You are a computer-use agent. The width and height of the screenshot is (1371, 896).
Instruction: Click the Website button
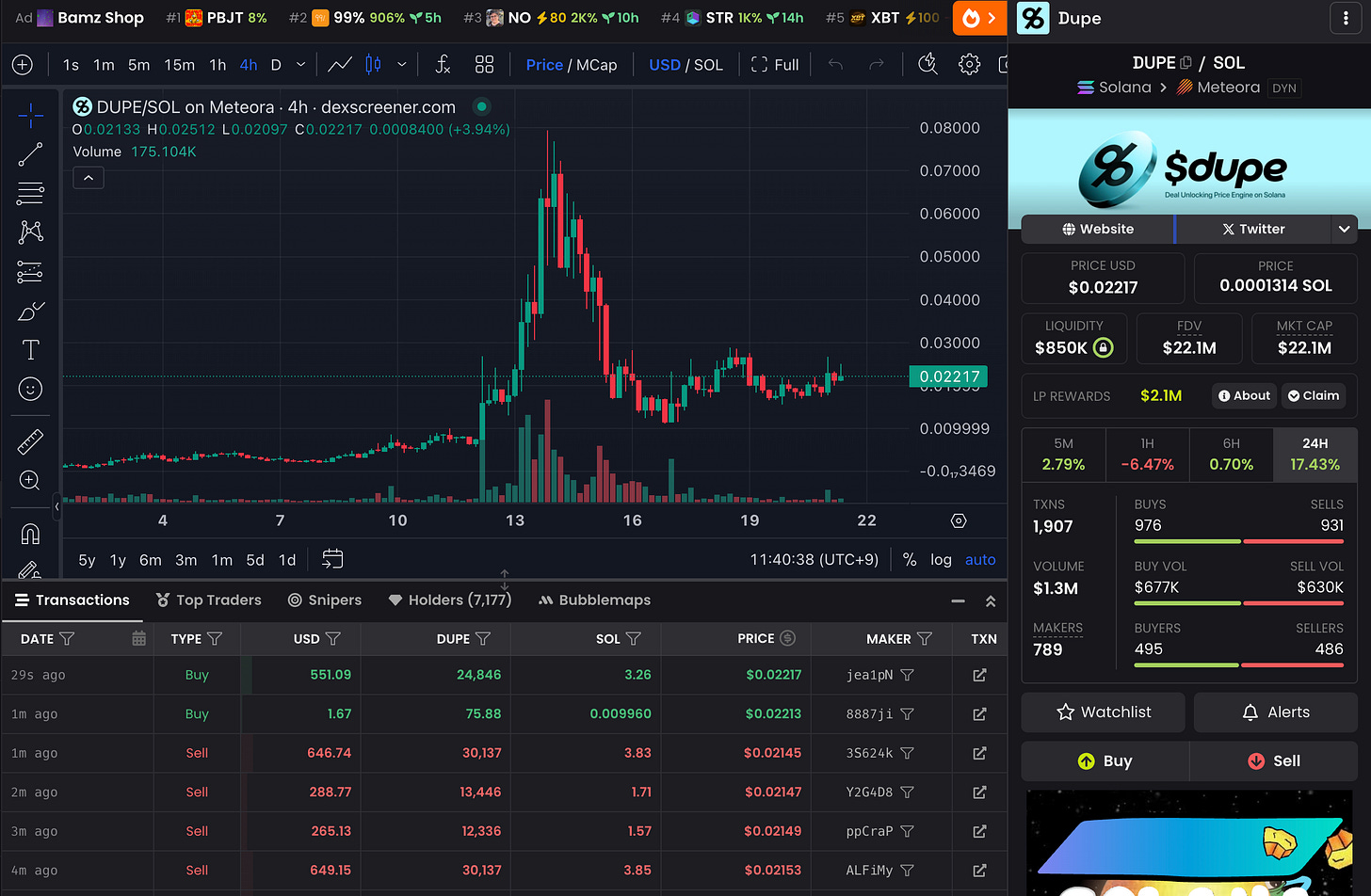click(1098, 229)
